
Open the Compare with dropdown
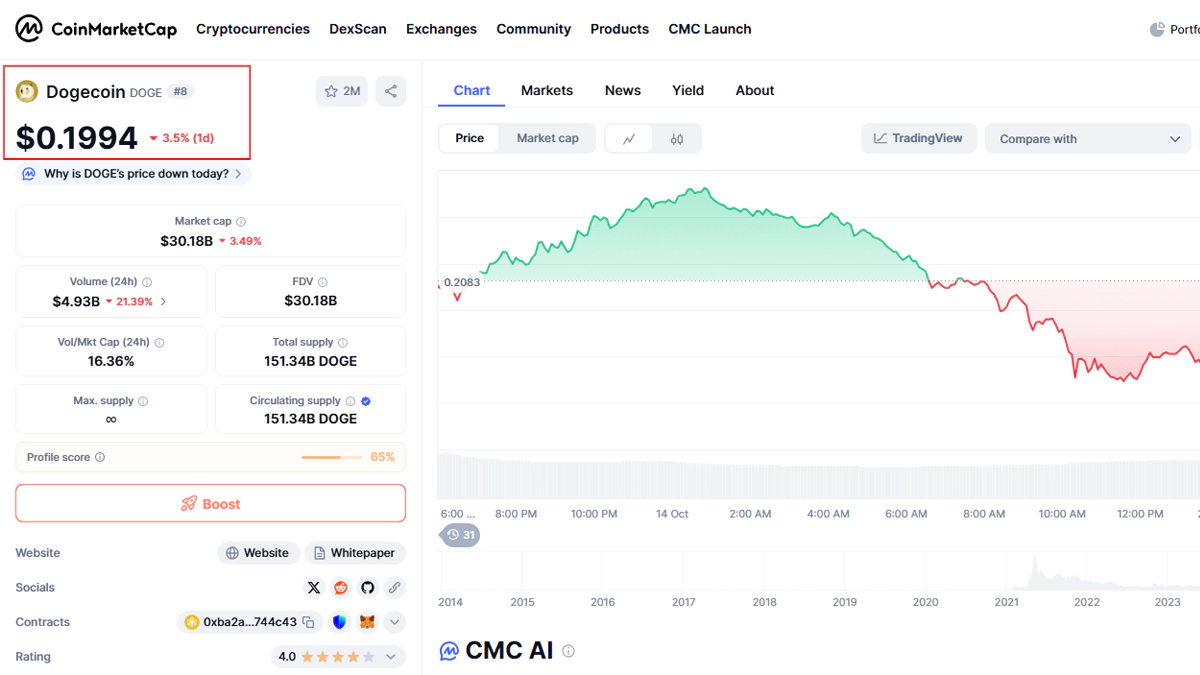click(1089, 139)
